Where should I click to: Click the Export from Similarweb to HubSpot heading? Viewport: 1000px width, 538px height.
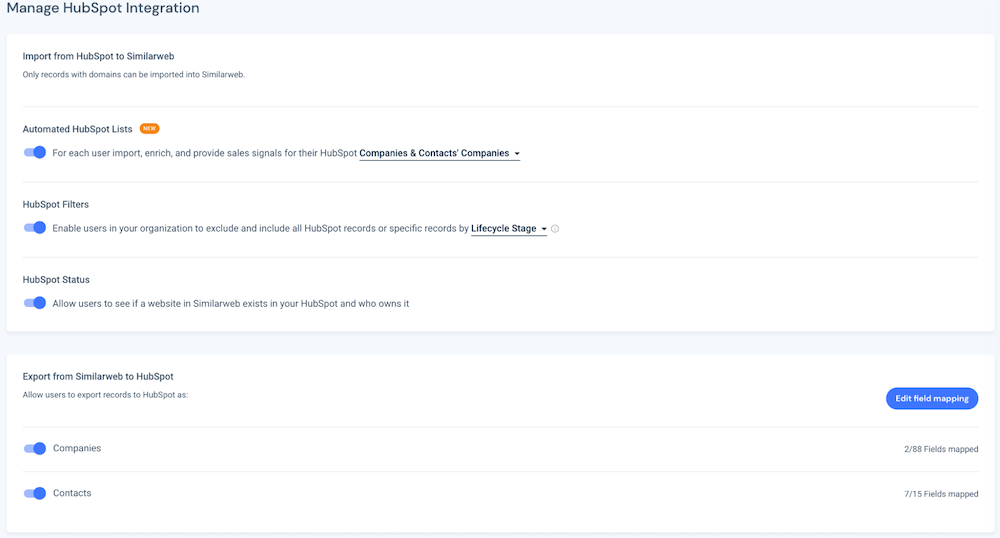pos(98,377)
